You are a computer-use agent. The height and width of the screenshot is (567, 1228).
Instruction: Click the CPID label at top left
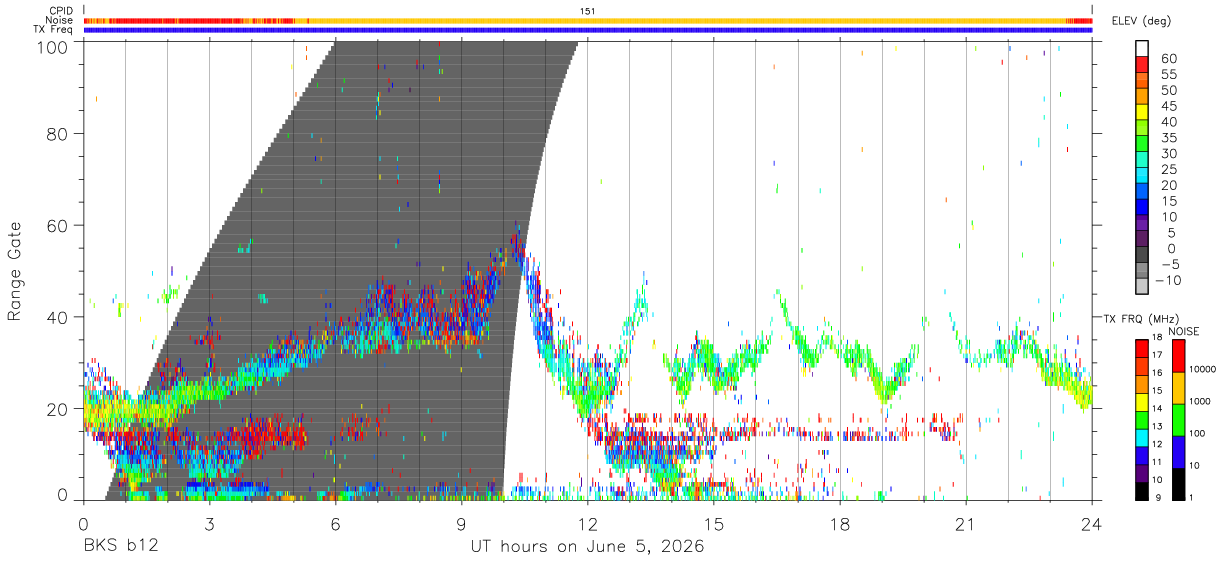point(60,11)
